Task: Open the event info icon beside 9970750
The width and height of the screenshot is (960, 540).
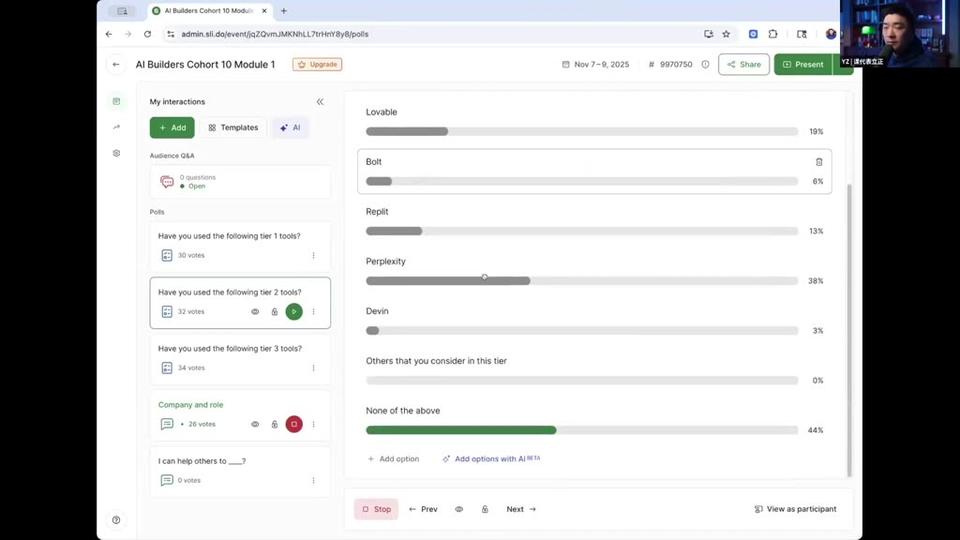Action: [x=705, y=64]
